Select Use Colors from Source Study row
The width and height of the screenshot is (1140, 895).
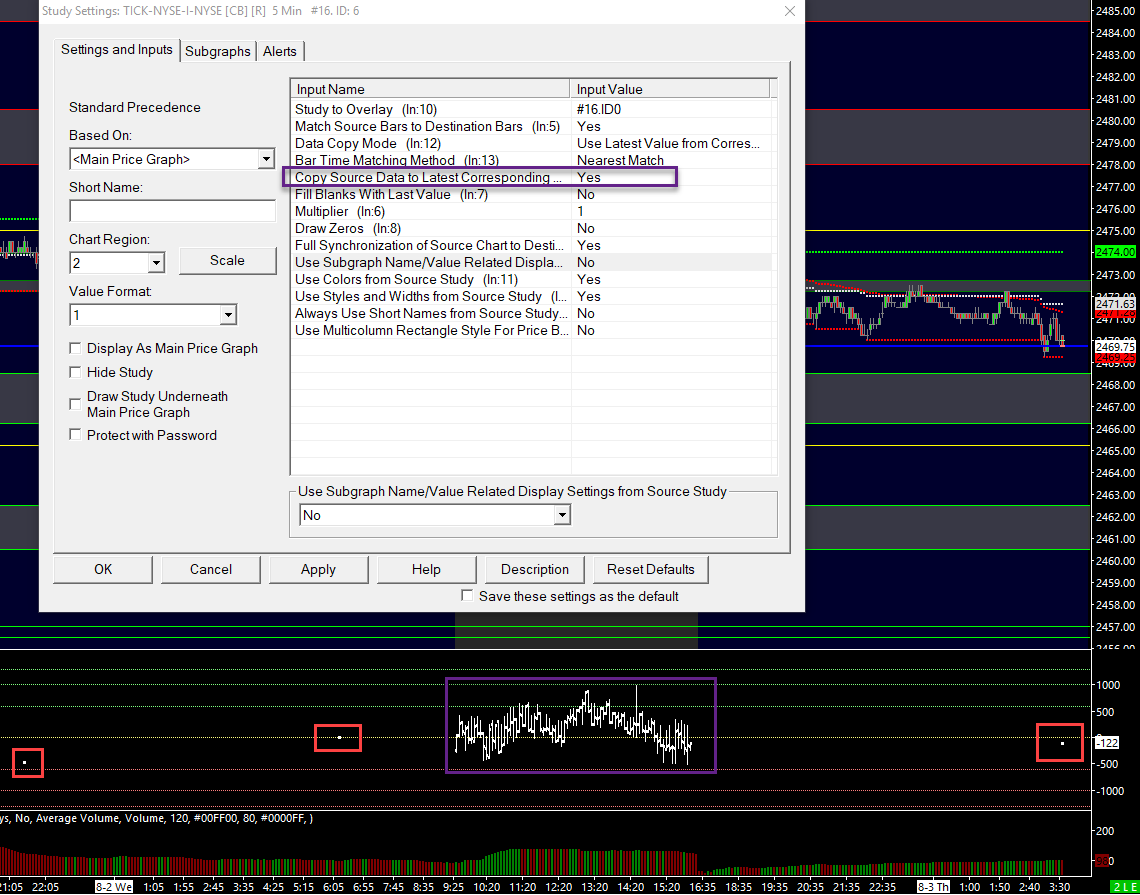coord(531,279)
